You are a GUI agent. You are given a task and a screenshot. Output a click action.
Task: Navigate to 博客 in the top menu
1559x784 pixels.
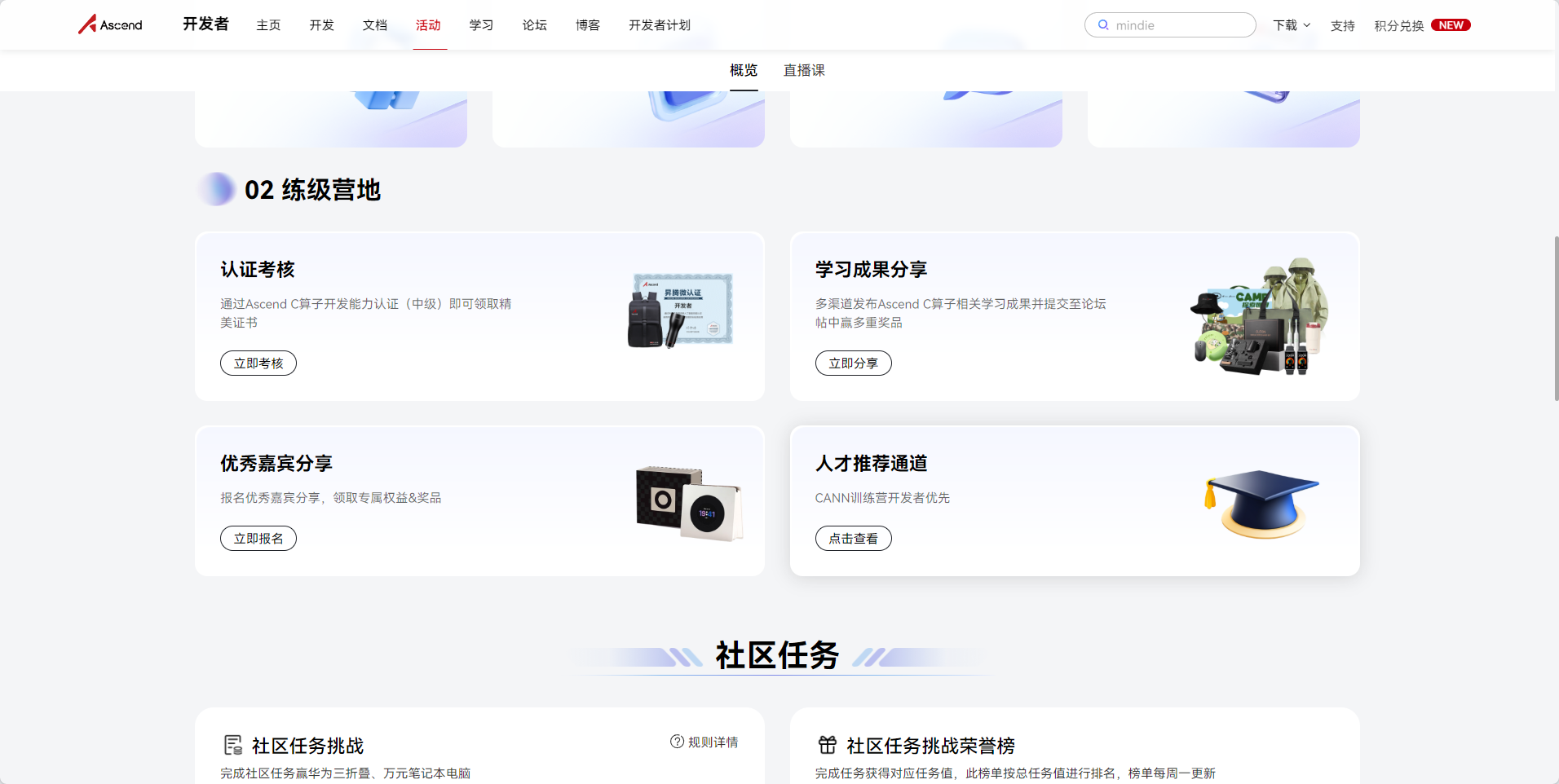coord(587,25)
